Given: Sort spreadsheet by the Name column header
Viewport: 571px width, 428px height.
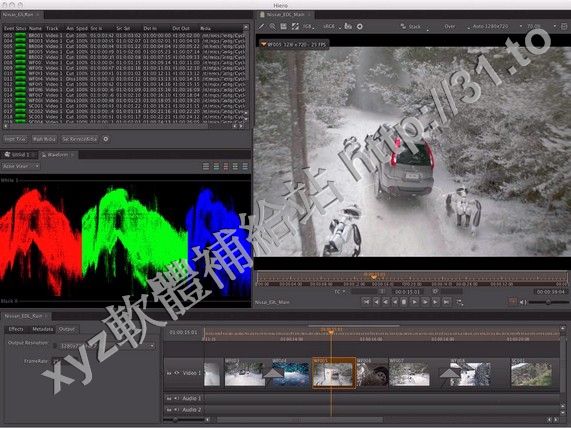Looking at the screenshot, I should coord(35,28).
